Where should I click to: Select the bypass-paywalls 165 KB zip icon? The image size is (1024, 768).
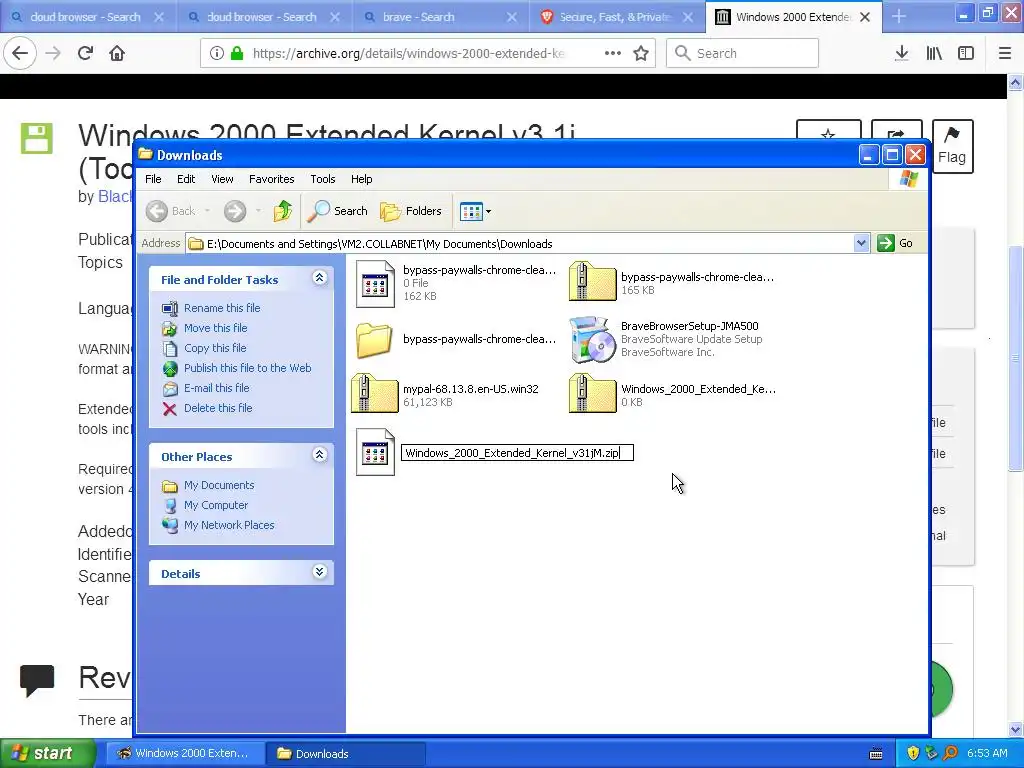click(x=592, y=281)
